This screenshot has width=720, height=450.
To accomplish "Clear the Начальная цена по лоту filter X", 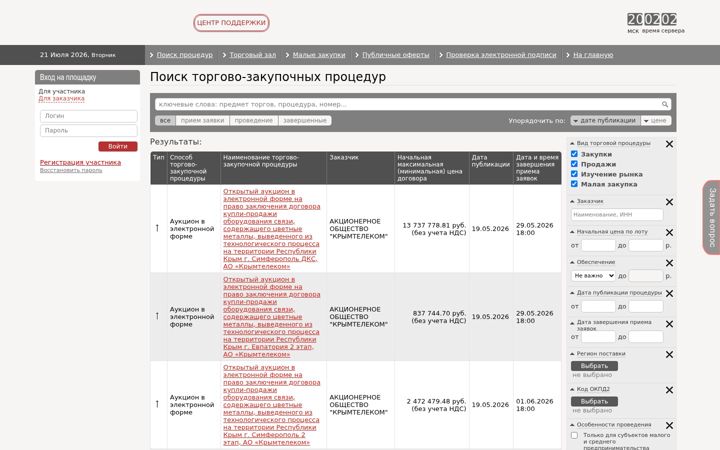I will pyautogui.click(x=669, y=233).
